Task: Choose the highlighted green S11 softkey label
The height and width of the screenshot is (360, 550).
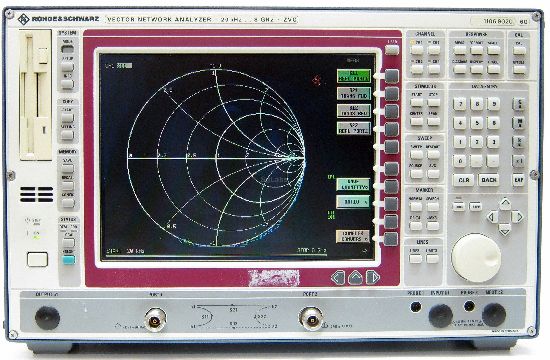Action: click(x=354, y=76)
